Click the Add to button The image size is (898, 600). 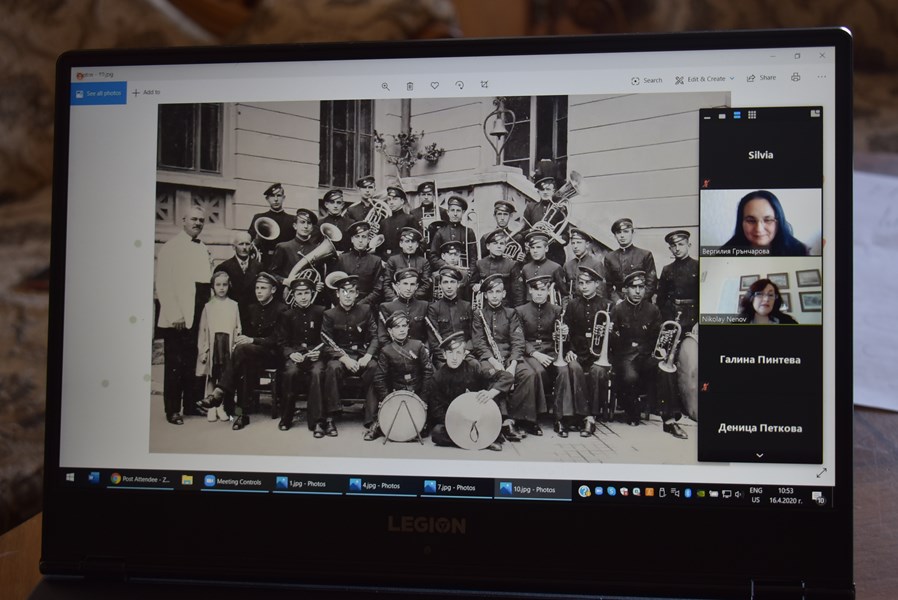point(146,92)
